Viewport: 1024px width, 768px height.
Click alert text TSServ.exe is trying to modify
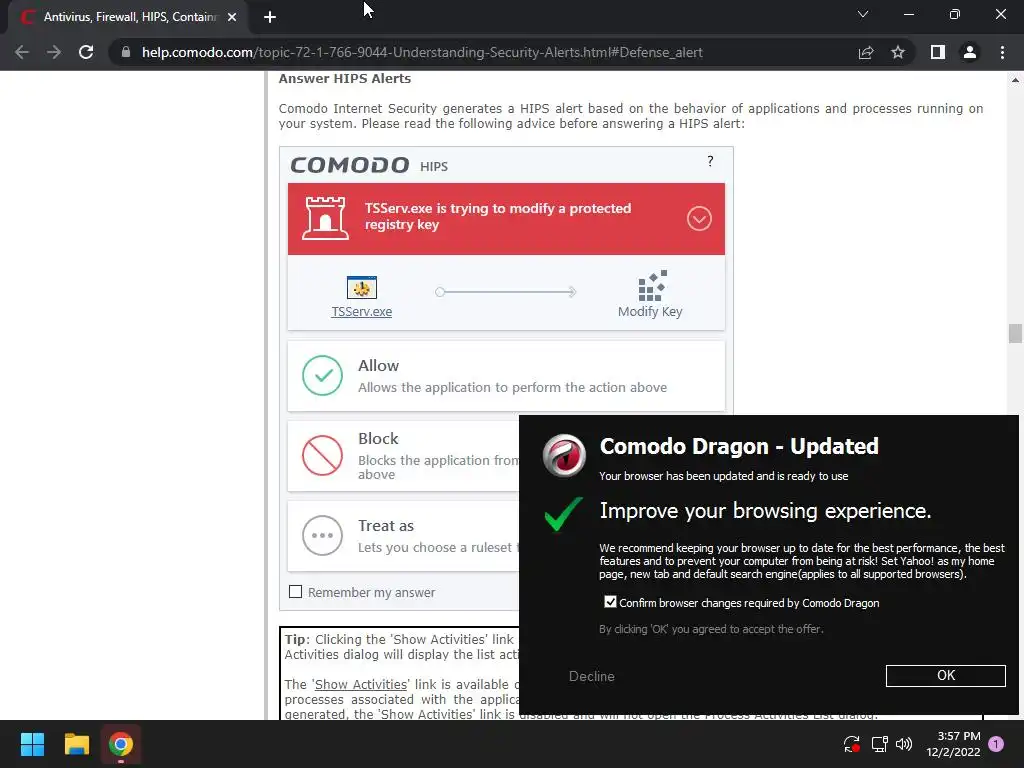coord(498,216)
